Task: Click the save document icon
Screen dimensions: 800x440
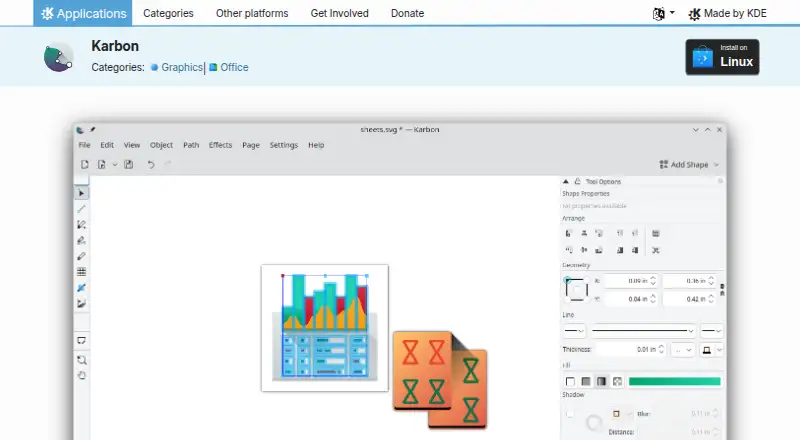Action: click(x=129, y=164)
